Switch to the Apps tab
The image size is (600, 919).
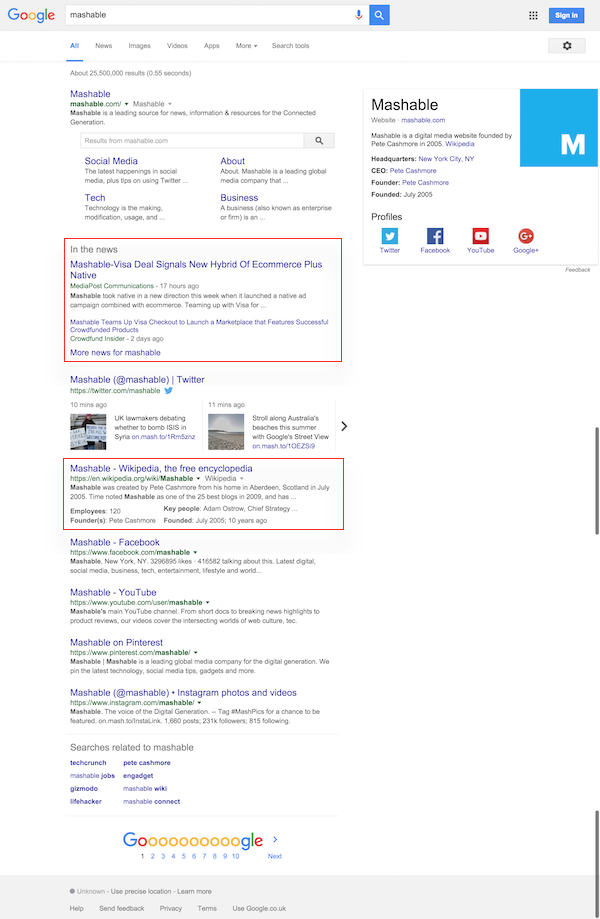point(212,46)
